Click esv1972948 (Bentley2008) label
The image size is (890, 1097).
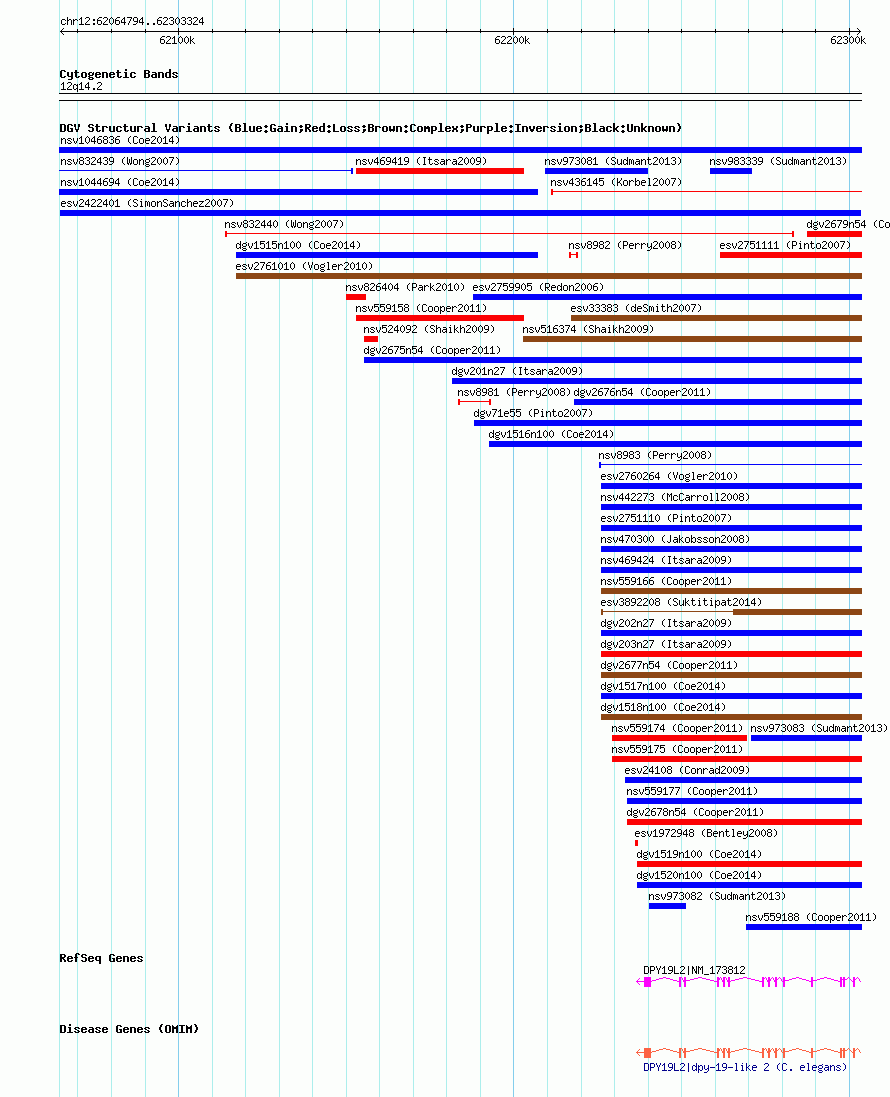click(x=706, y=833)
